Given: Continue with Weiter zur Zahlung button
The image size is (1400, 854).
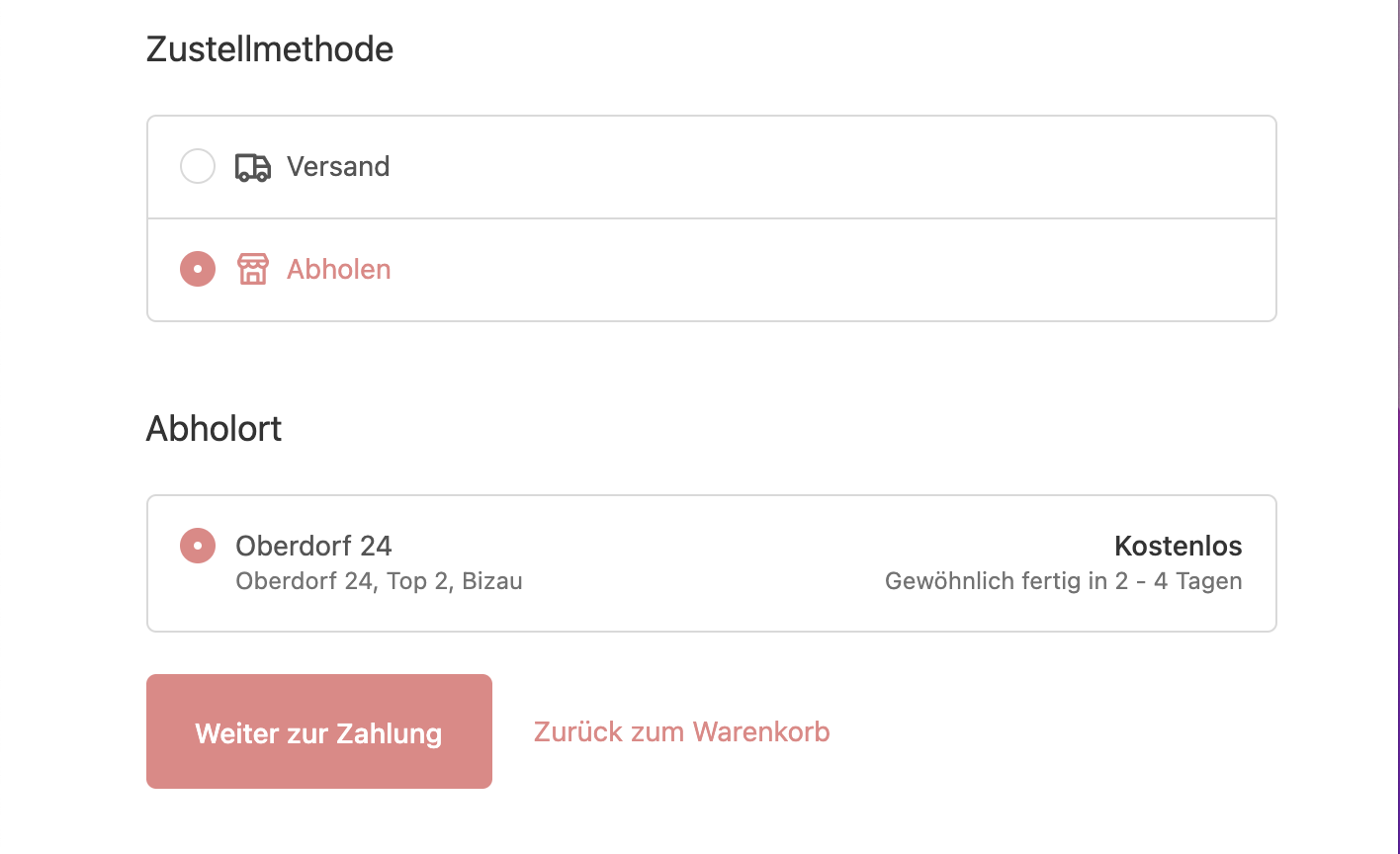Looking at the screenshot, I should [319, 731].
